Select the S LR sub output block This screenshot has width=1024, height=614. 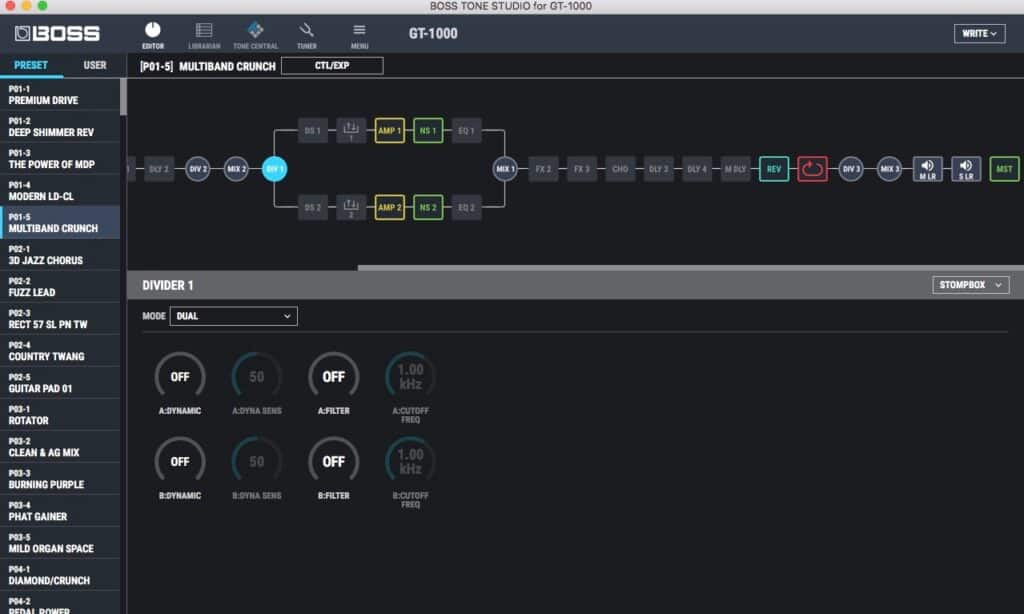tap(966, 169)
